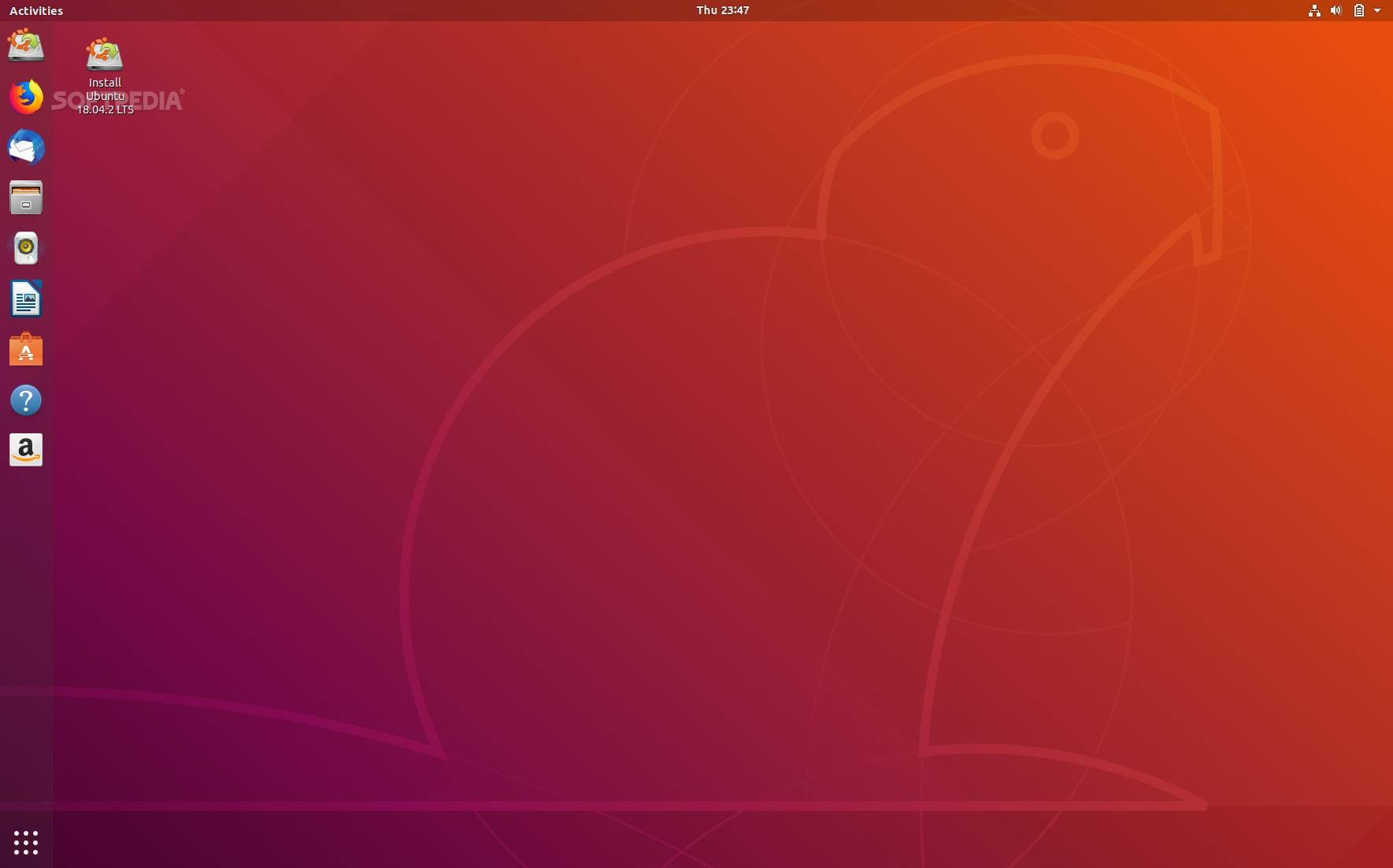
Task: Launch Firefox from the dock
Action: pyautogui.click(x=26, y=97)
